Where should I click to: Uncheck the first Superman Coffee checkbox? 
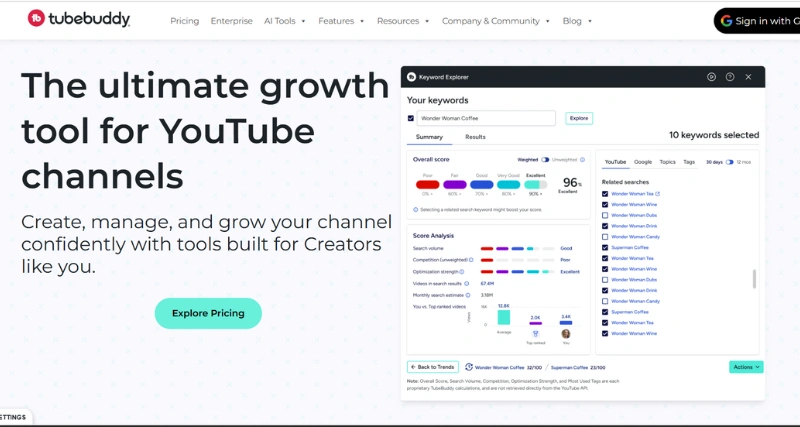(x=605, y=247)
